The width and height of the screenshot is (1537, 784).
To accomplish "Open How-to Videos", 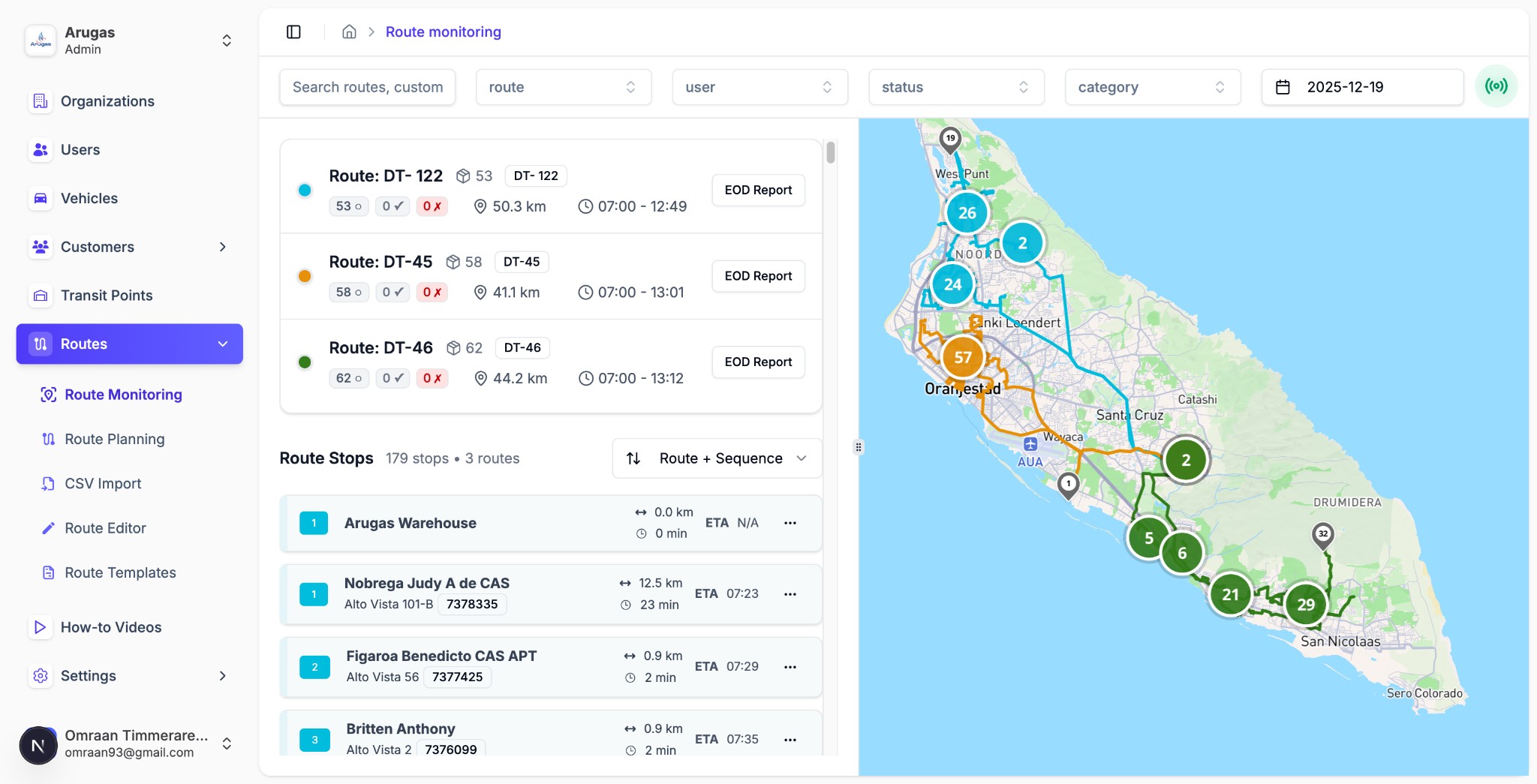I will pyautogui.click(x=111, y=626).
